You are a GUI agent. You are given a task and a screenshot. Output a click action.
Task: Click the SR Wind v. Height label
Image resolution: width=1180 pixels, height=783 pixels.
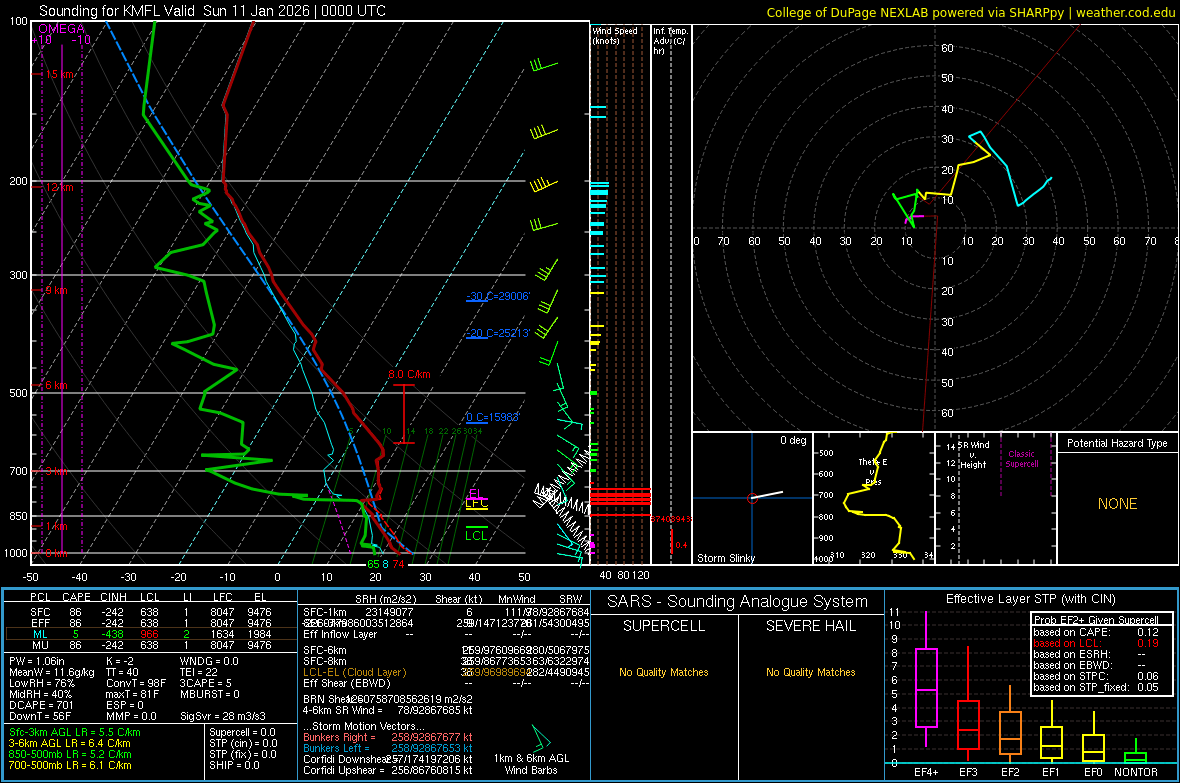tap(974, 455)
